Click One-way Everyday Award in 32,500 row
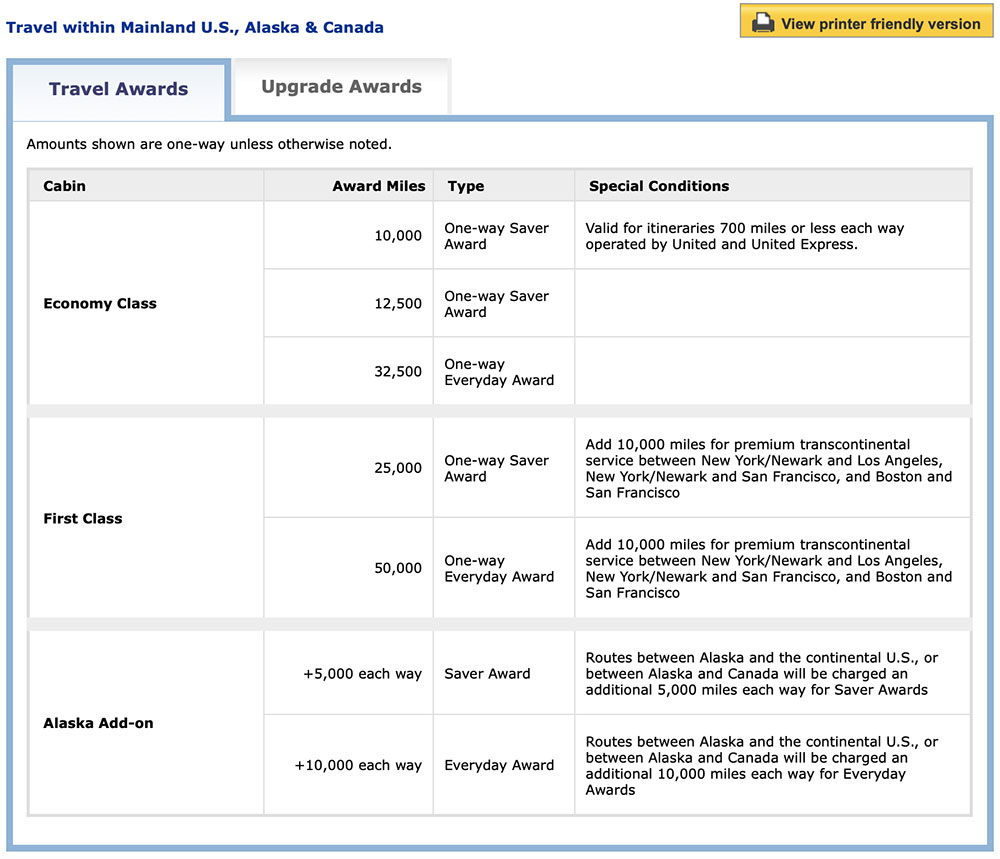 click(x=499, y=372)
